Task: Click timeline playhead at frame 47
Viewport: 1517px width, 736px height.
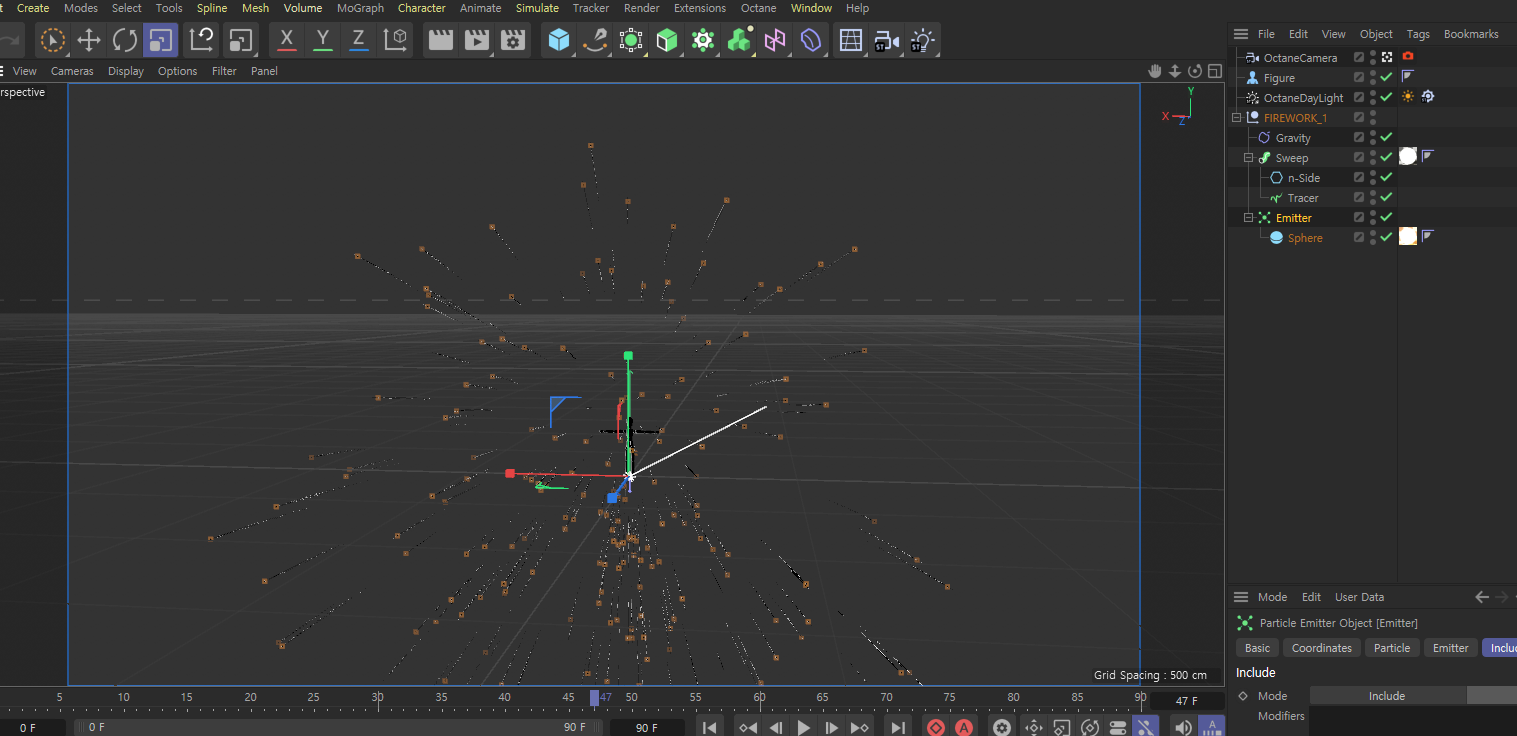Action: point(595,698)
